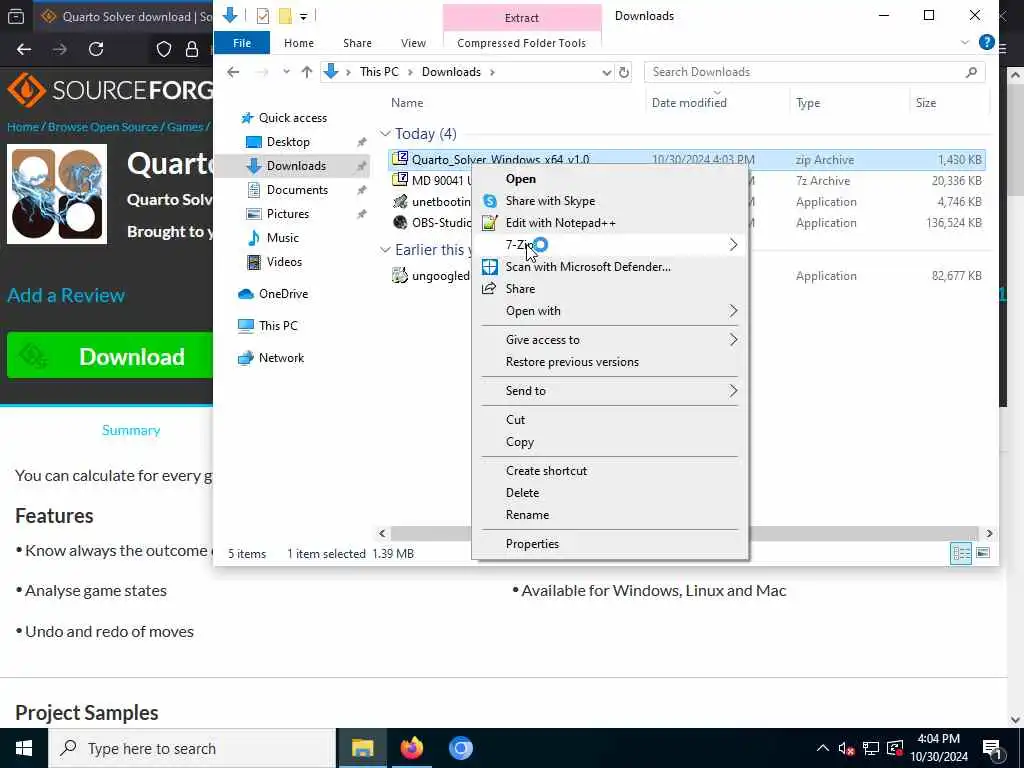Open the Compressed Folder Tools tab
Image resolution: width=1024 pixels, height=768 pixels.
(x=521, y=43)
